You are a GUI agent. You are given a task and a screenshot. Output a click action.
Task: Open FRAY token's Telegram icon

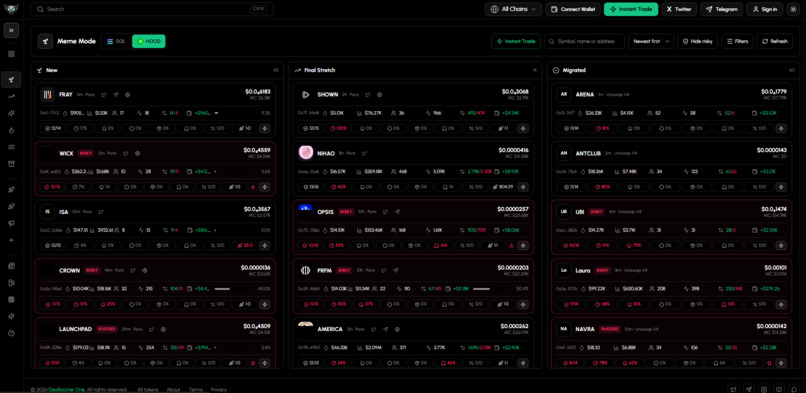(116, 95)
